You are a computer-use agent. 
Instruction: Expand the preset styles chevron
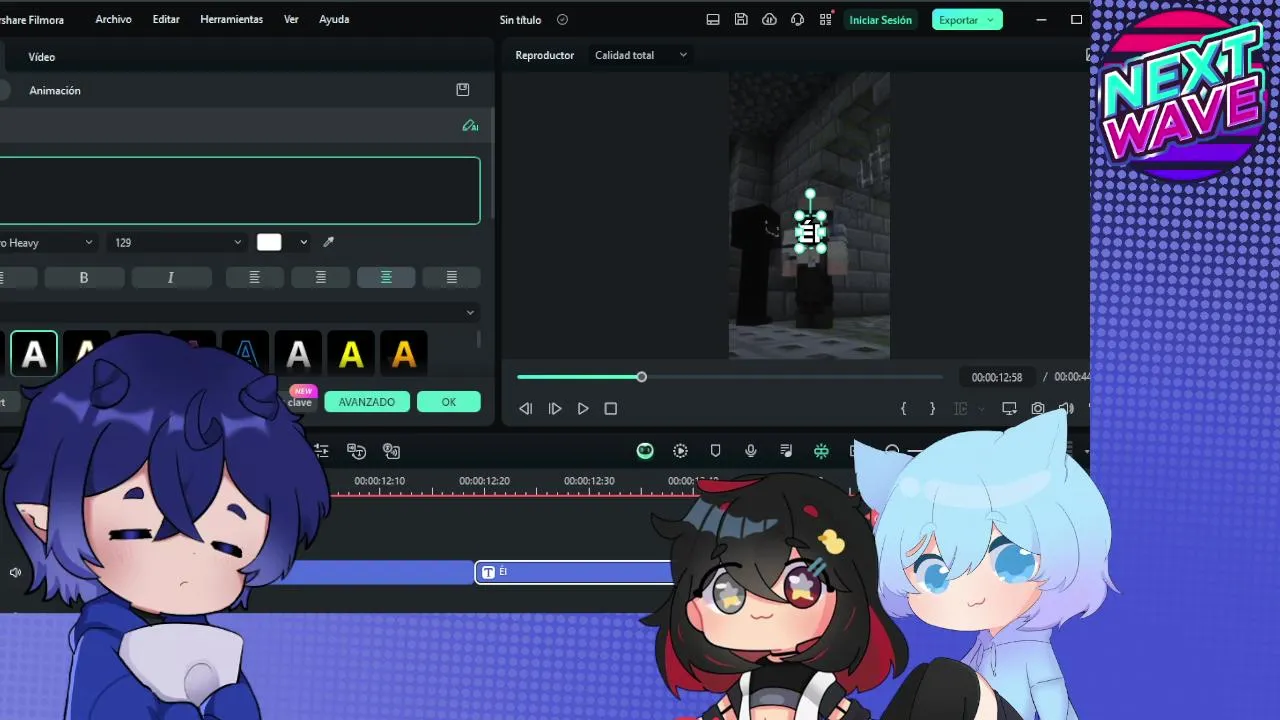(x=470, y=312)
